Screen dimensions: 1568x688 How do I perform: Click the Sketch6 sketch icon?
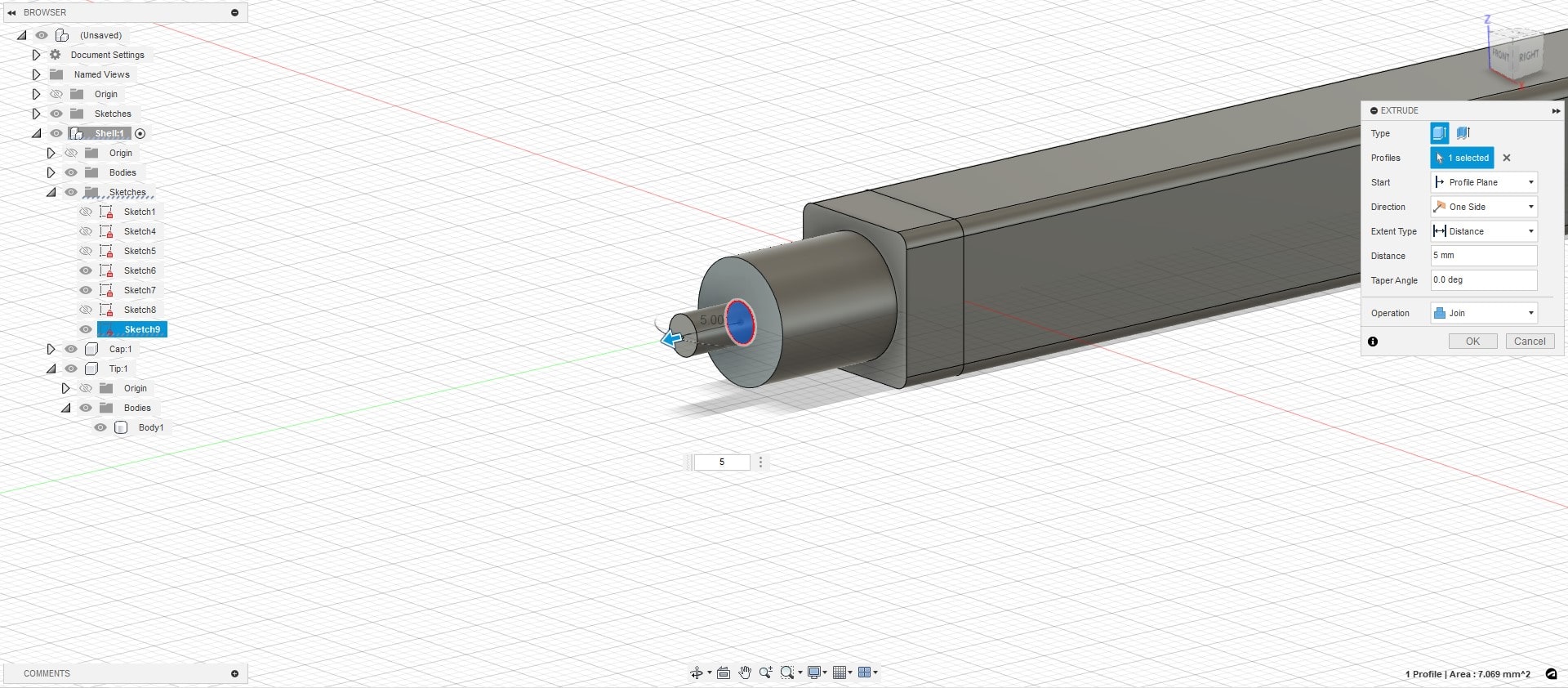[106, 270]
